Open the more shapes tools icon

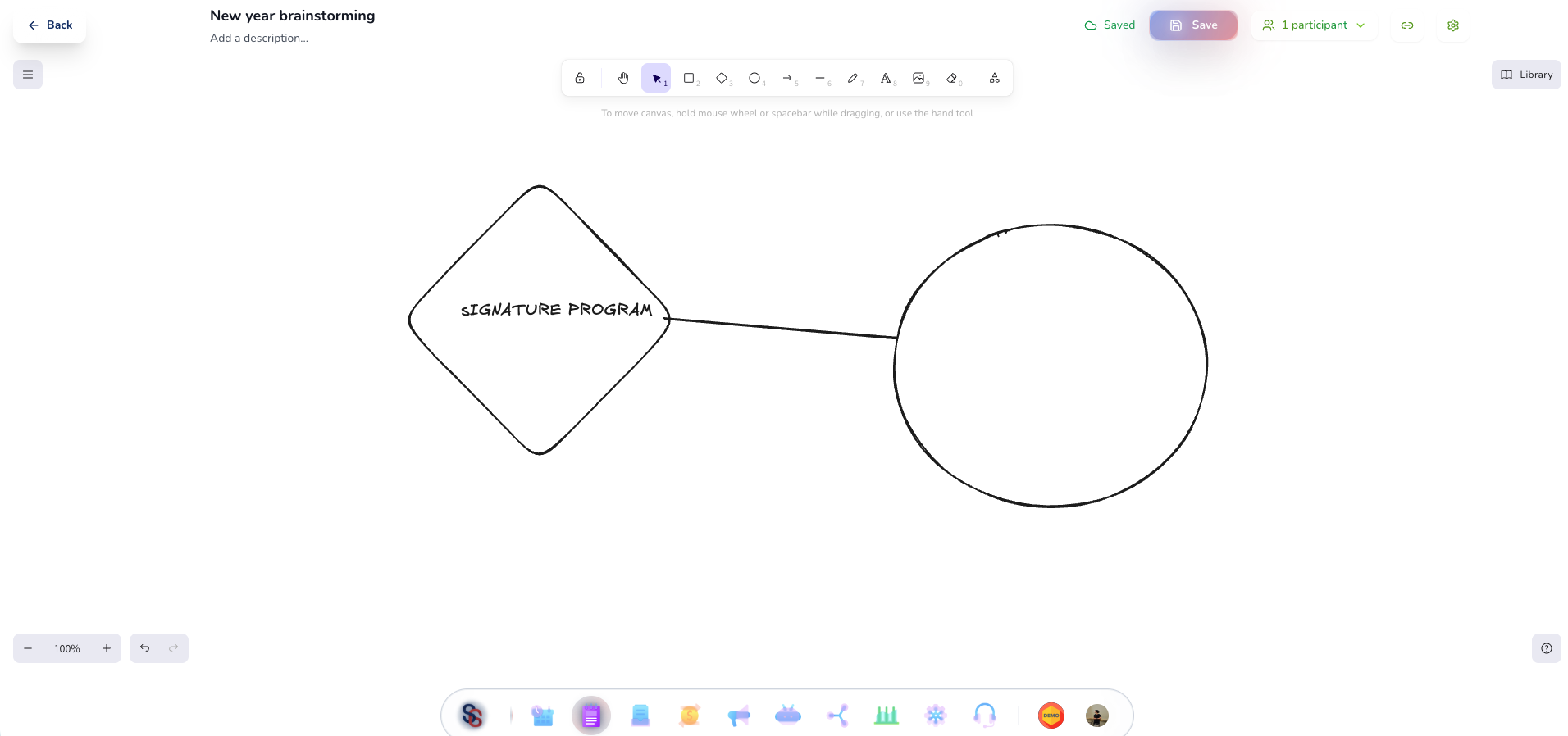pyautogui.click(x=994, y=78)
